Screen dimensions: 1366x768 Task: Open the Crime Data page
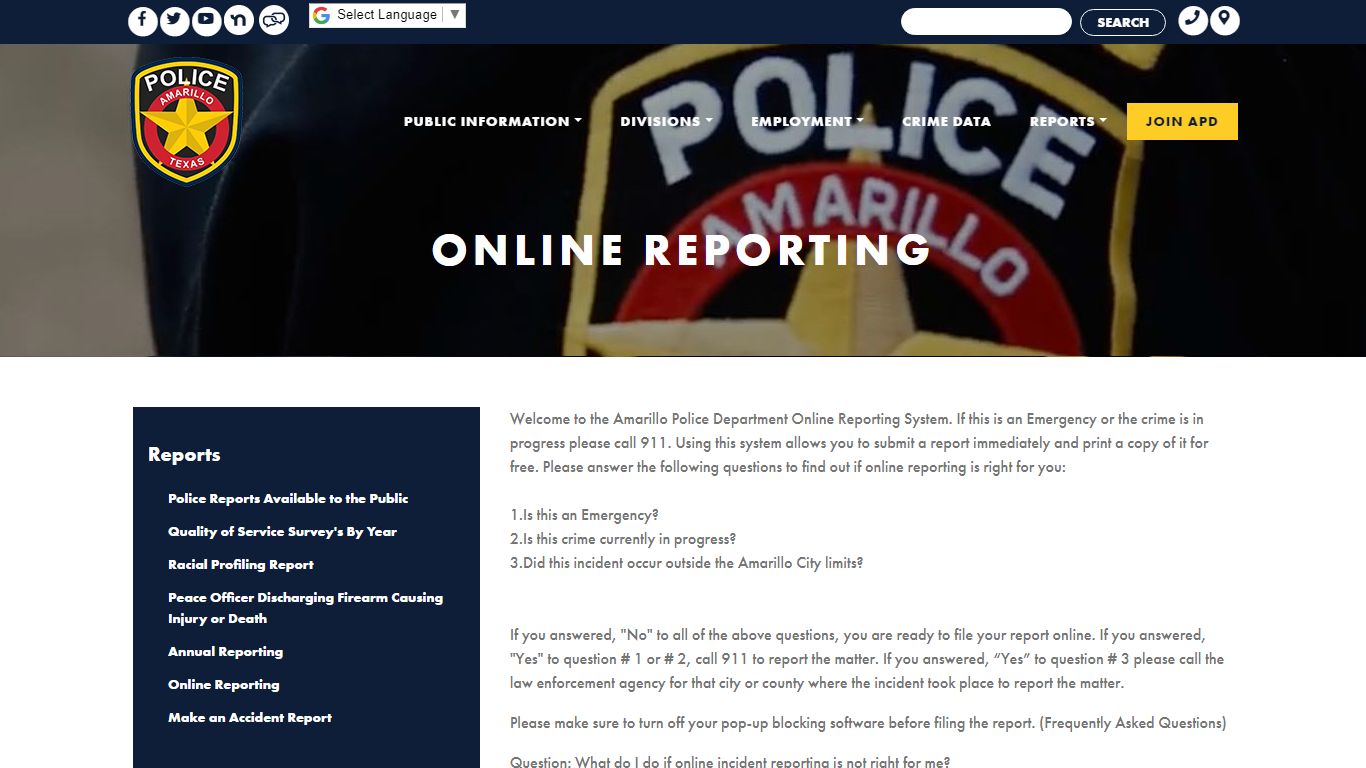coord(946,121)
